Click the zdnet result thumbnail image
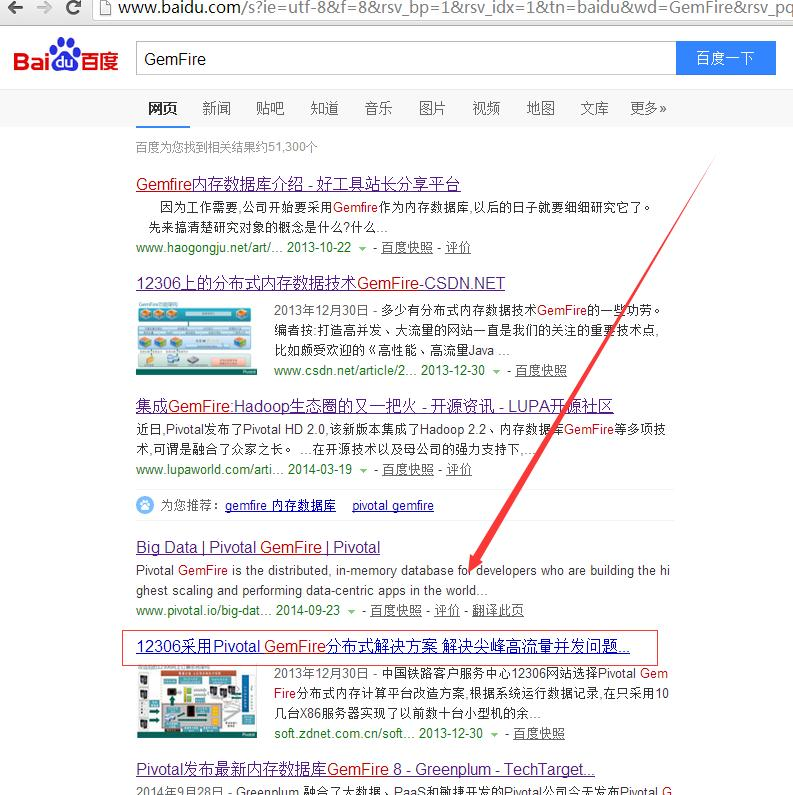 197,701
